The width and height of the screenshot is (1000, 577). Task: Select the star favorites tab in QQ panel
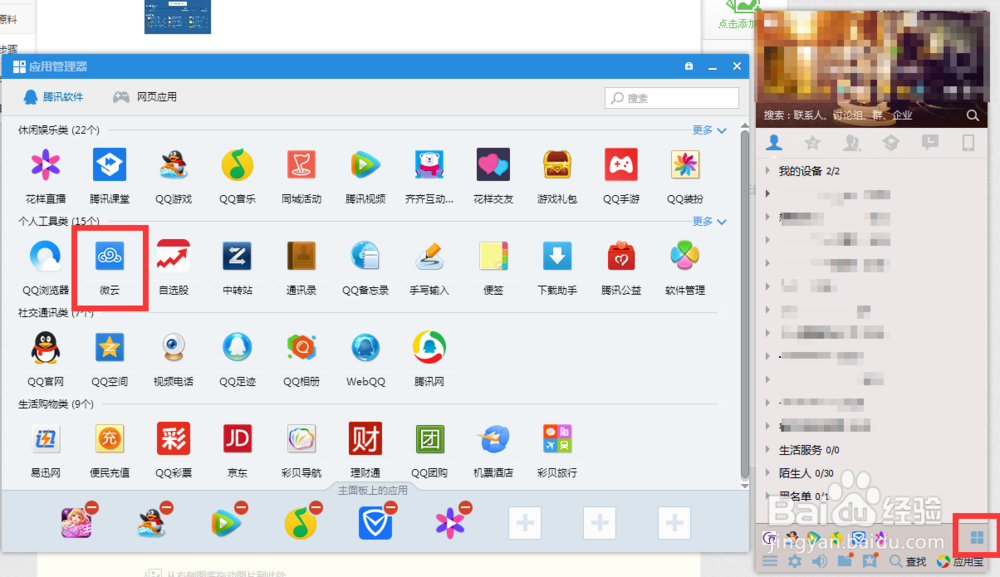coord(812,143)
